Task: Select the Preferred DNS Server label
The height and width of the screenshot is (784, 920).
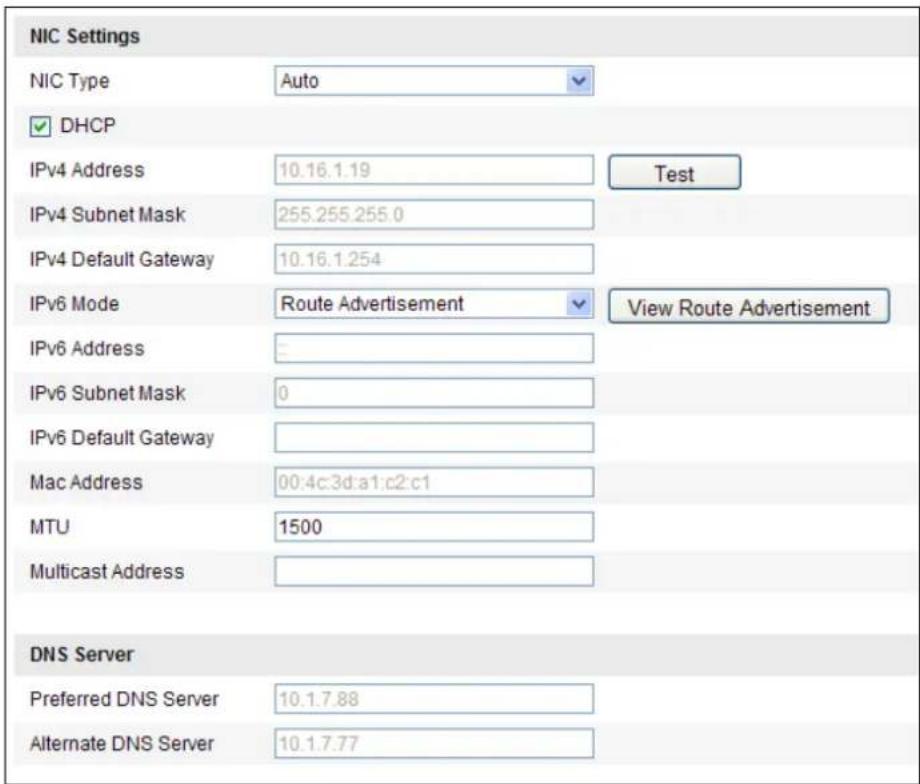Action: (124, 699)
